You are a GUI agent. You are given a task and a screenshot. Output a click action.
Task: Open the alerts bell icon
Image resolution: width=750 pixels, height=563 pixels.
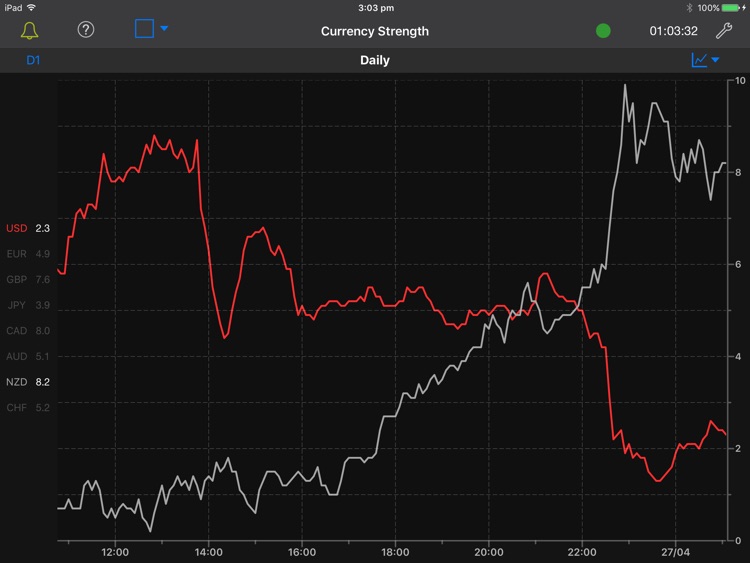(29, 31)
